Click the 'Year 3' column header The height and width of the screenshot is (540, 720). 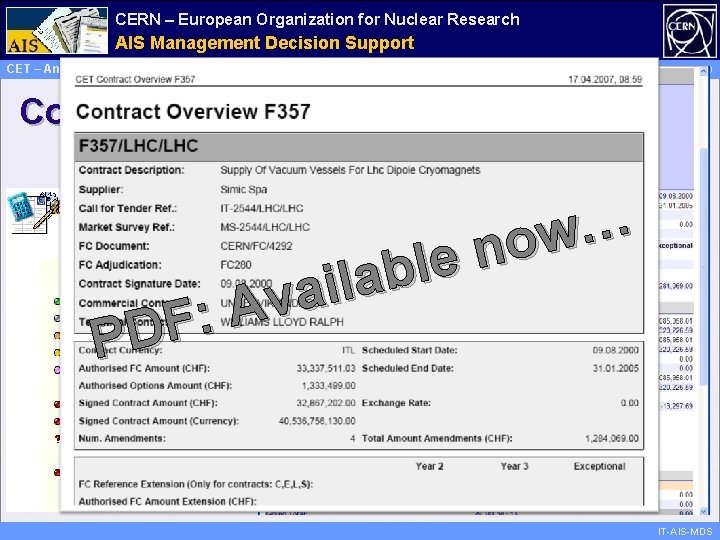click(x=514, y=467)
